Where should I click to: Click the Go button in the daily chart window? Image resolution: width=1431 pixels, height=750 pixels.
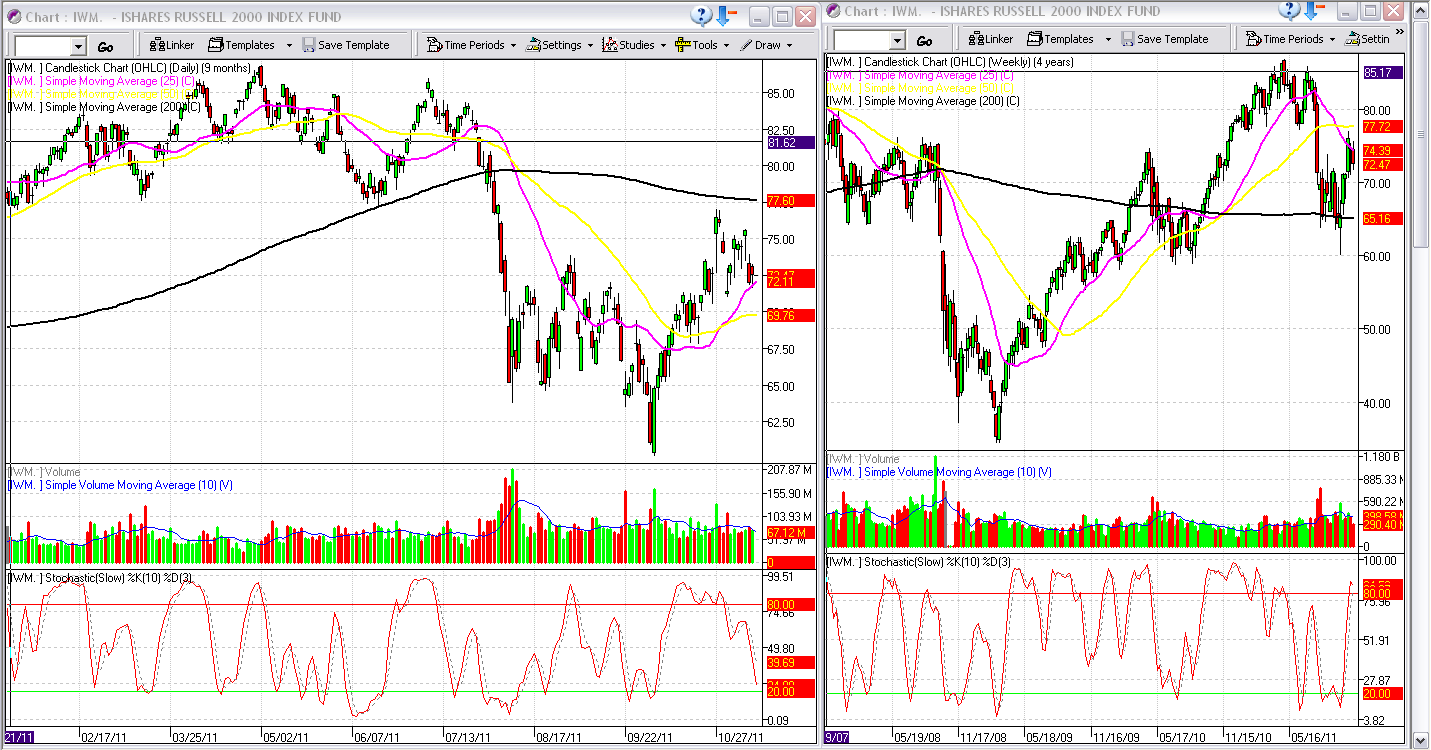105,46
